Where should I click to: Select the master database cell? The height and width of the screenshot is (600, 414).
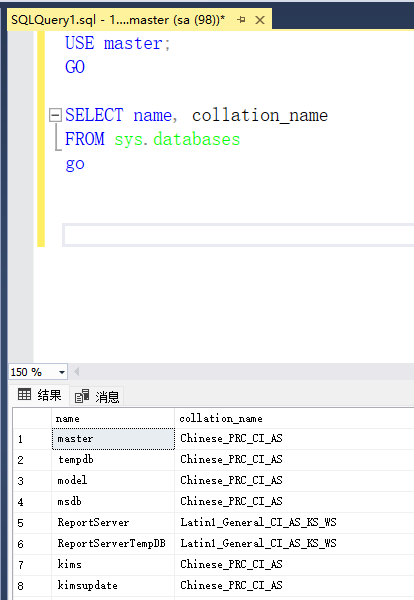click(113, 439)
